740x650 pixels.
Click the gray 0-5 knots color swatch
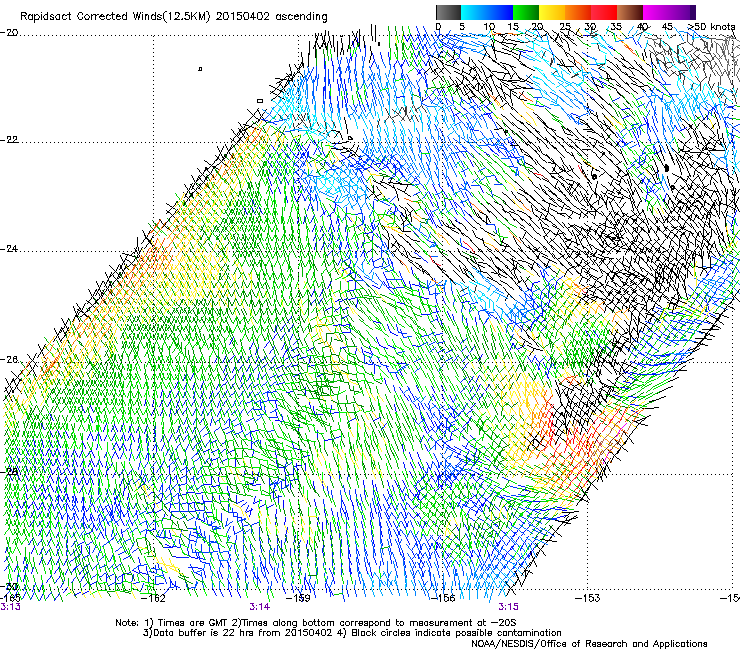[448, 12]
